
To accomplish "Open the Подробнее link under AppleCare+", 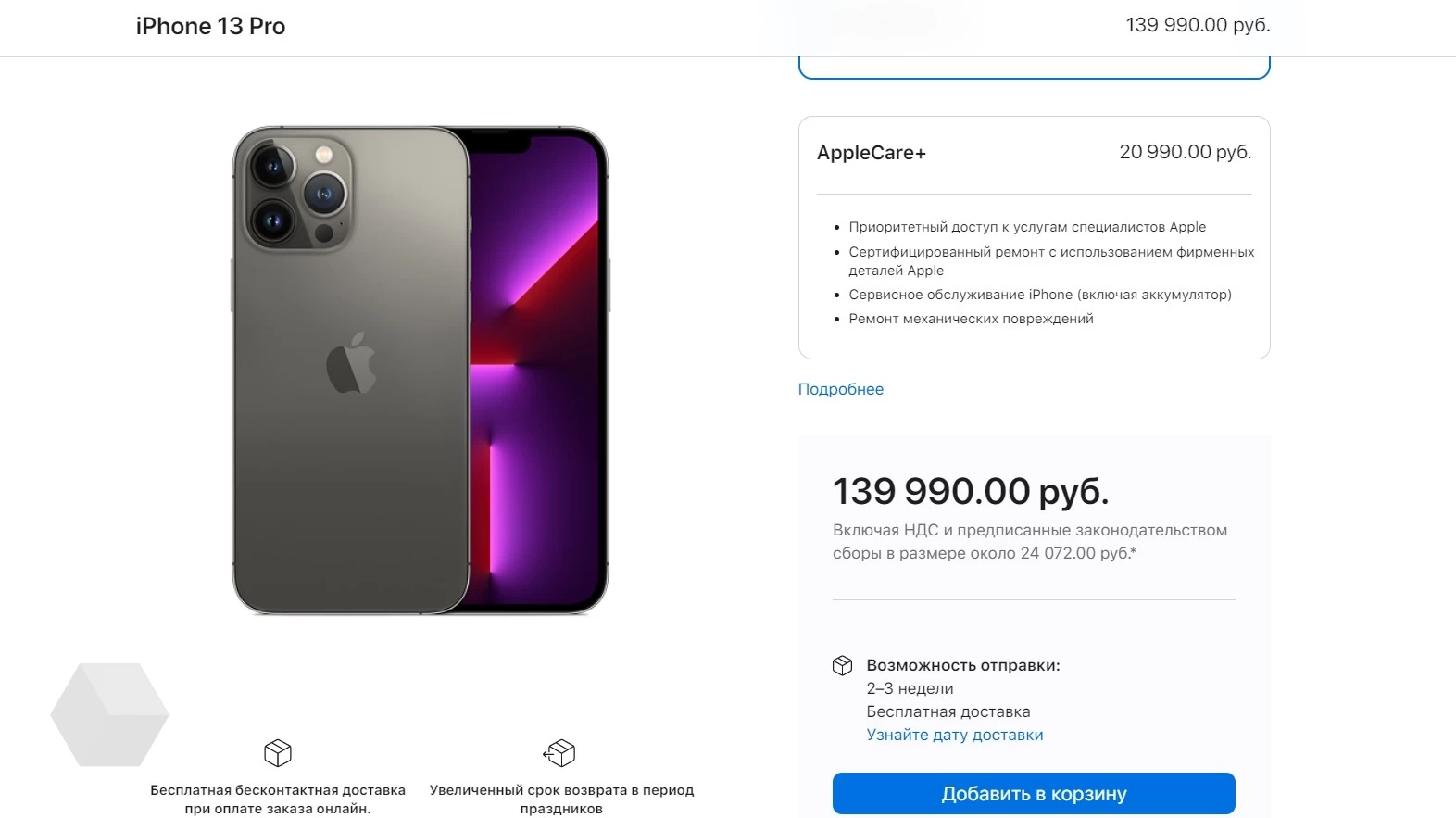I will 841,389.
